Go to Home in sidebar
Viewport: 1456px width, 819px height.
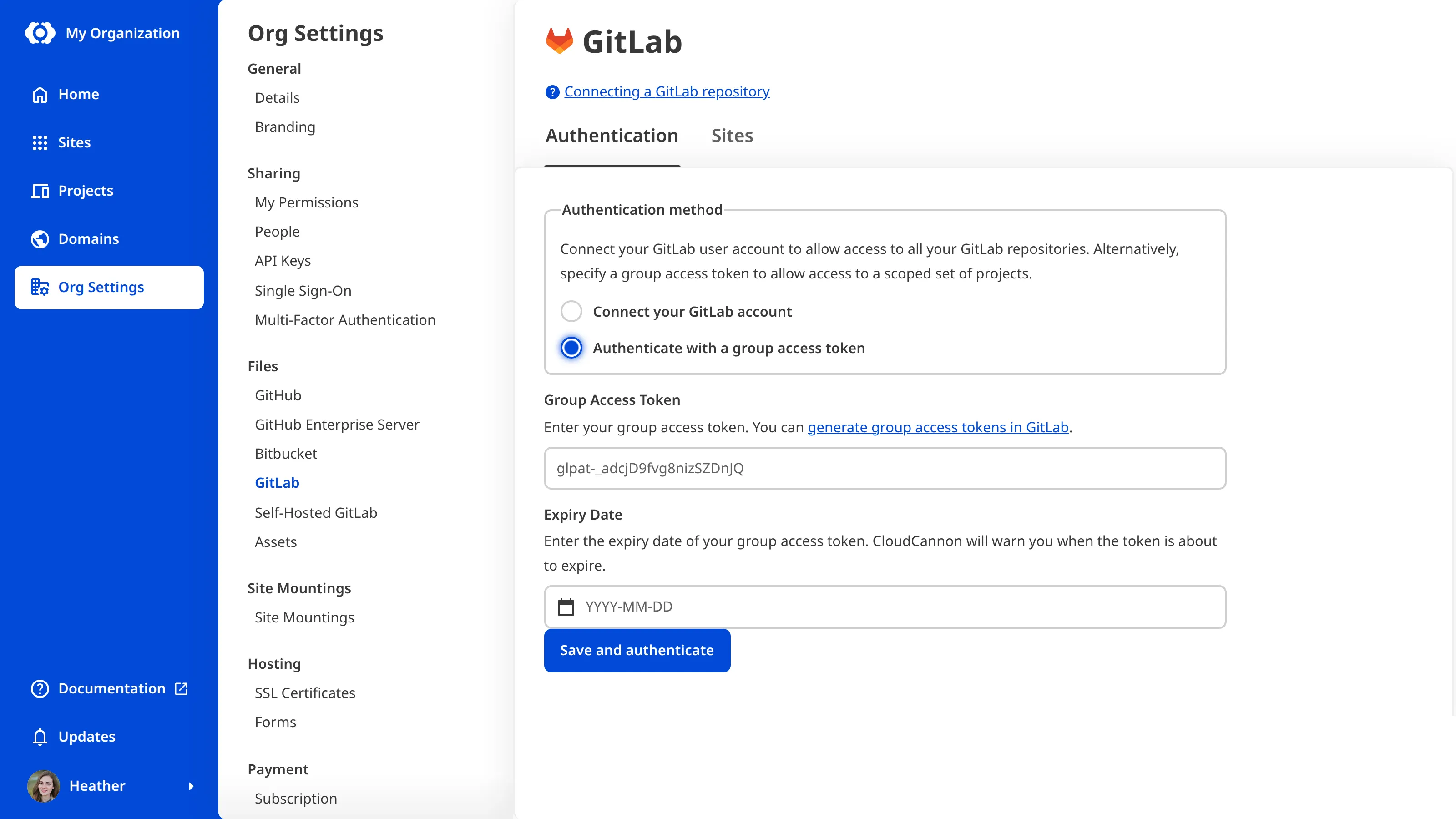pyautogui.click(x=109, y=94)
